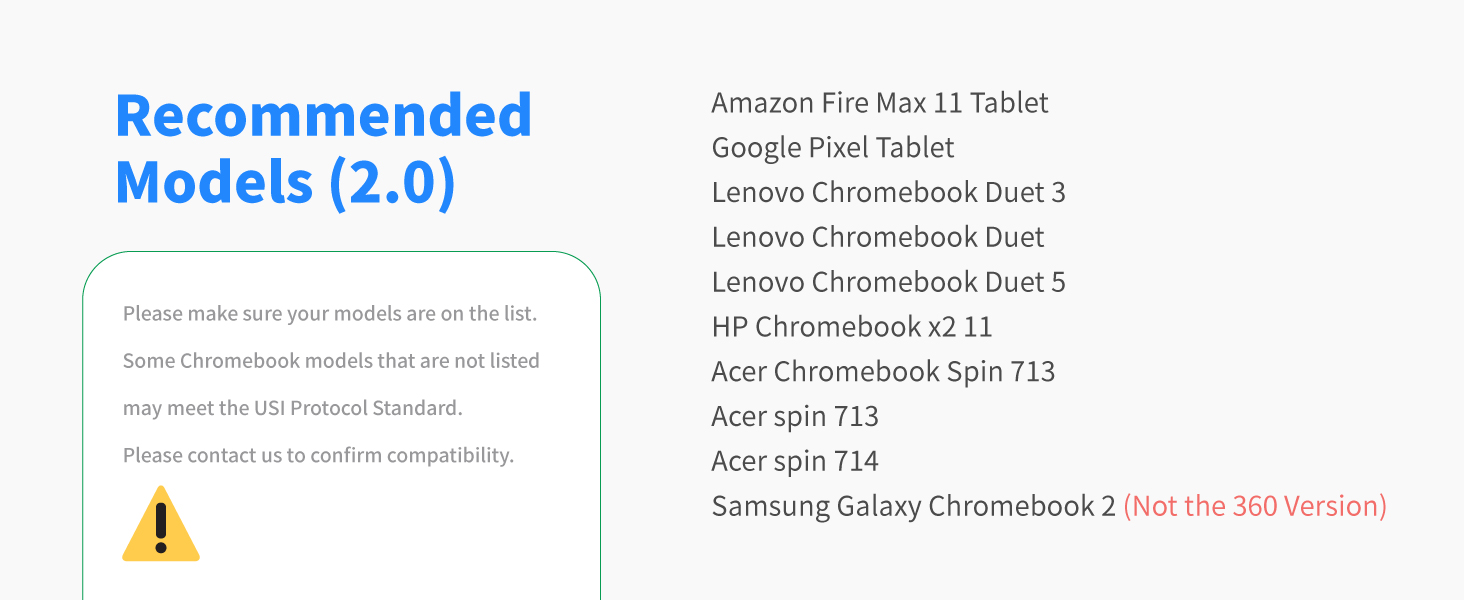This screenshot has width=1464, height=600.
Task: Click the "Some Chromebook models that are not listed" line
Action: [x=331, y=361]
